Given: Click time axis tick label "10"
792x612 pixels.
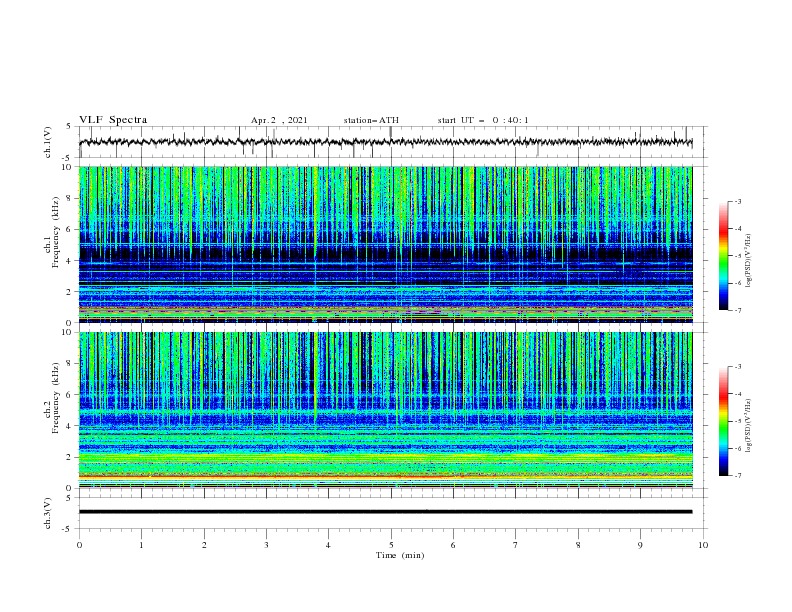Looking at the screenshot, I should tap(703, 545).
